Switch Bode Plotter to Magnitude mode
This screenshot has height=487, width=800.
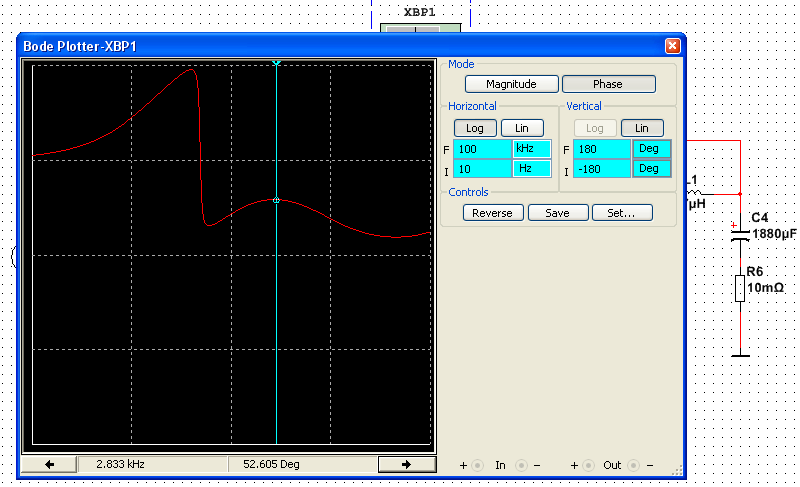click(512, 84)
